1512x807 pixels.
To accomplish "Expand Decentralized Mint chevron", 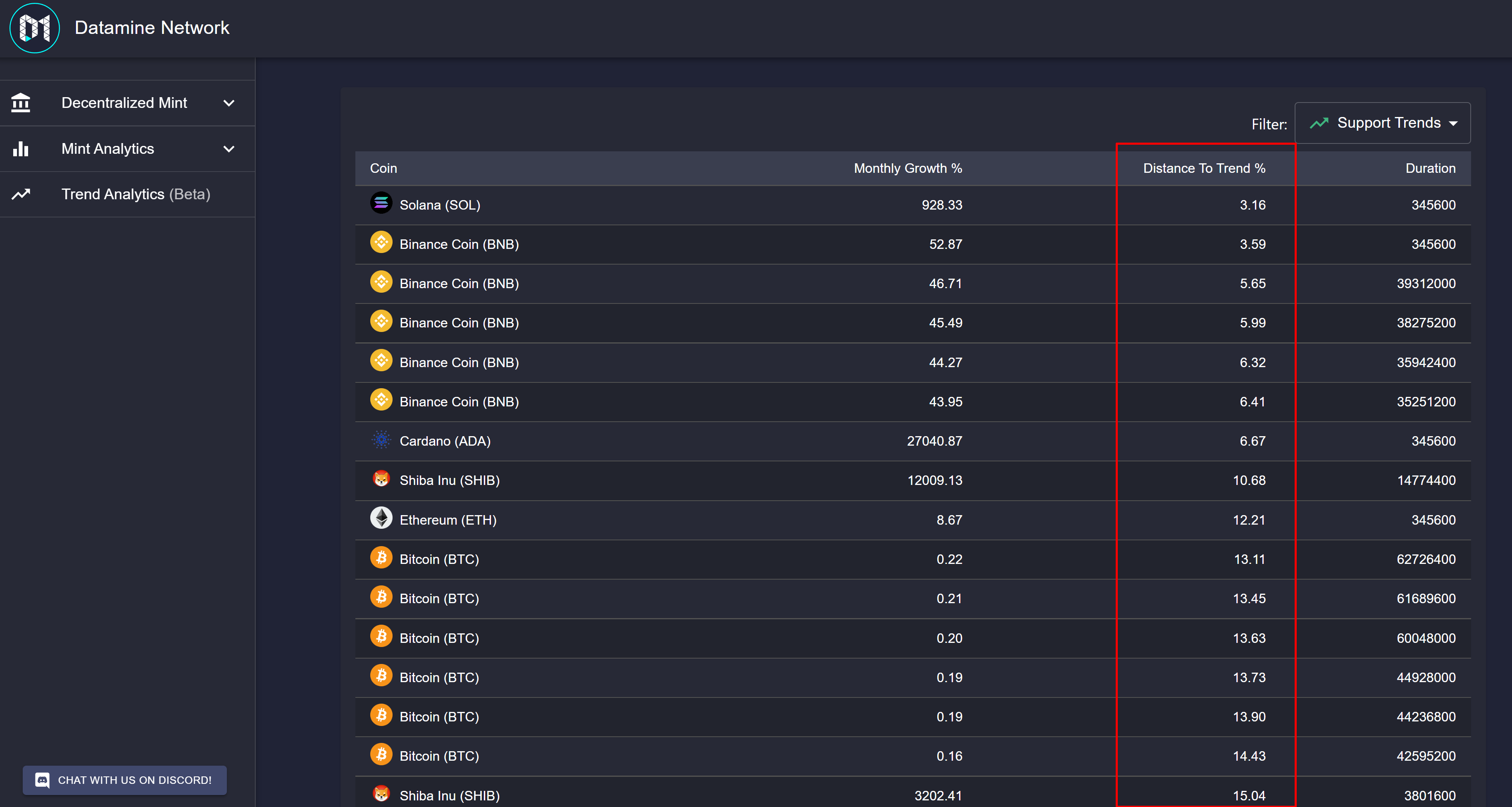I will click(x=229, y=103).
